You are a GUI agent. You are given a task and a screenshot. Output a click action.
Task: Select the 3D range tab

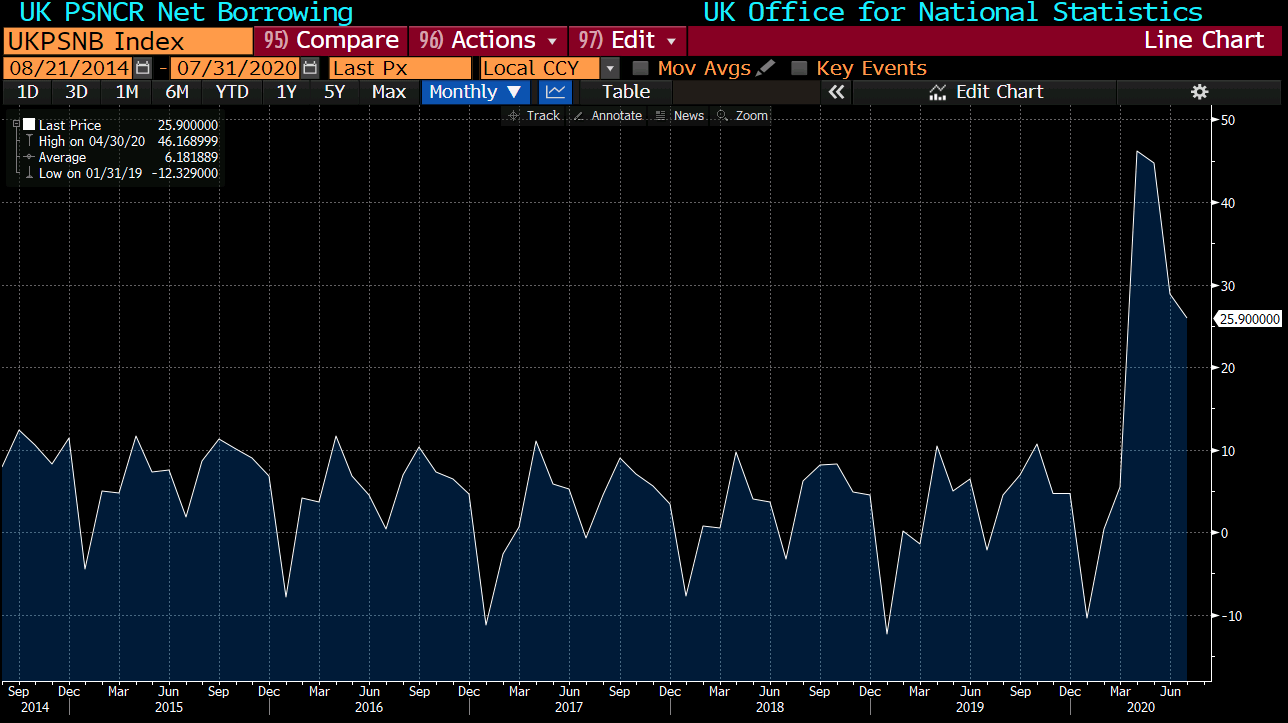pyautogui.click(x=76, y=92)
